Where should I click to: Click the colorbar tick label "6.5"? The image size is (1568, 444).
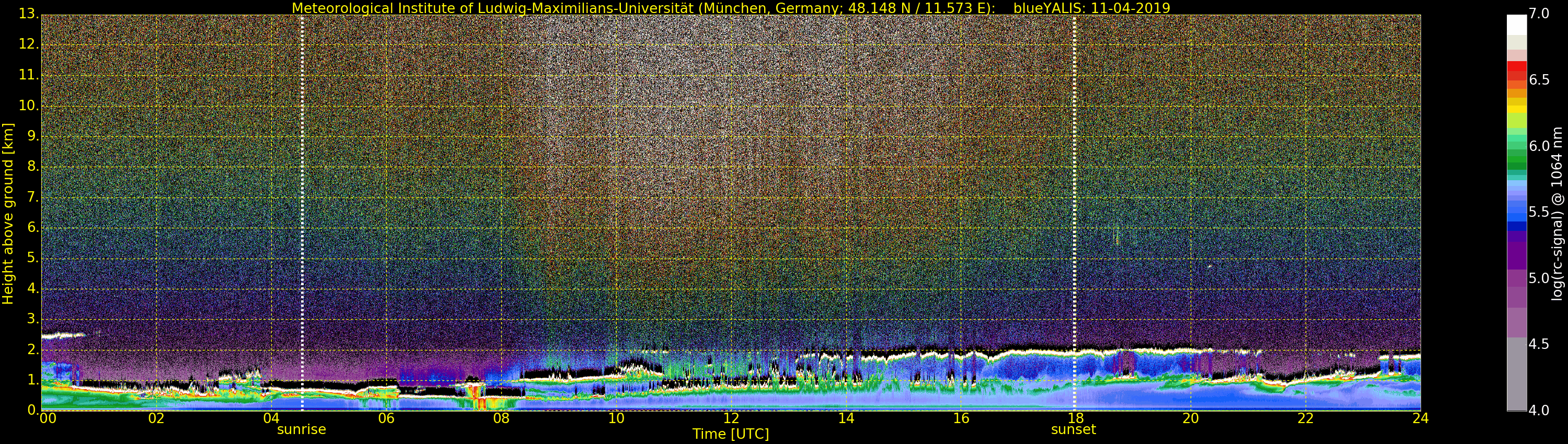(1539, 80)
